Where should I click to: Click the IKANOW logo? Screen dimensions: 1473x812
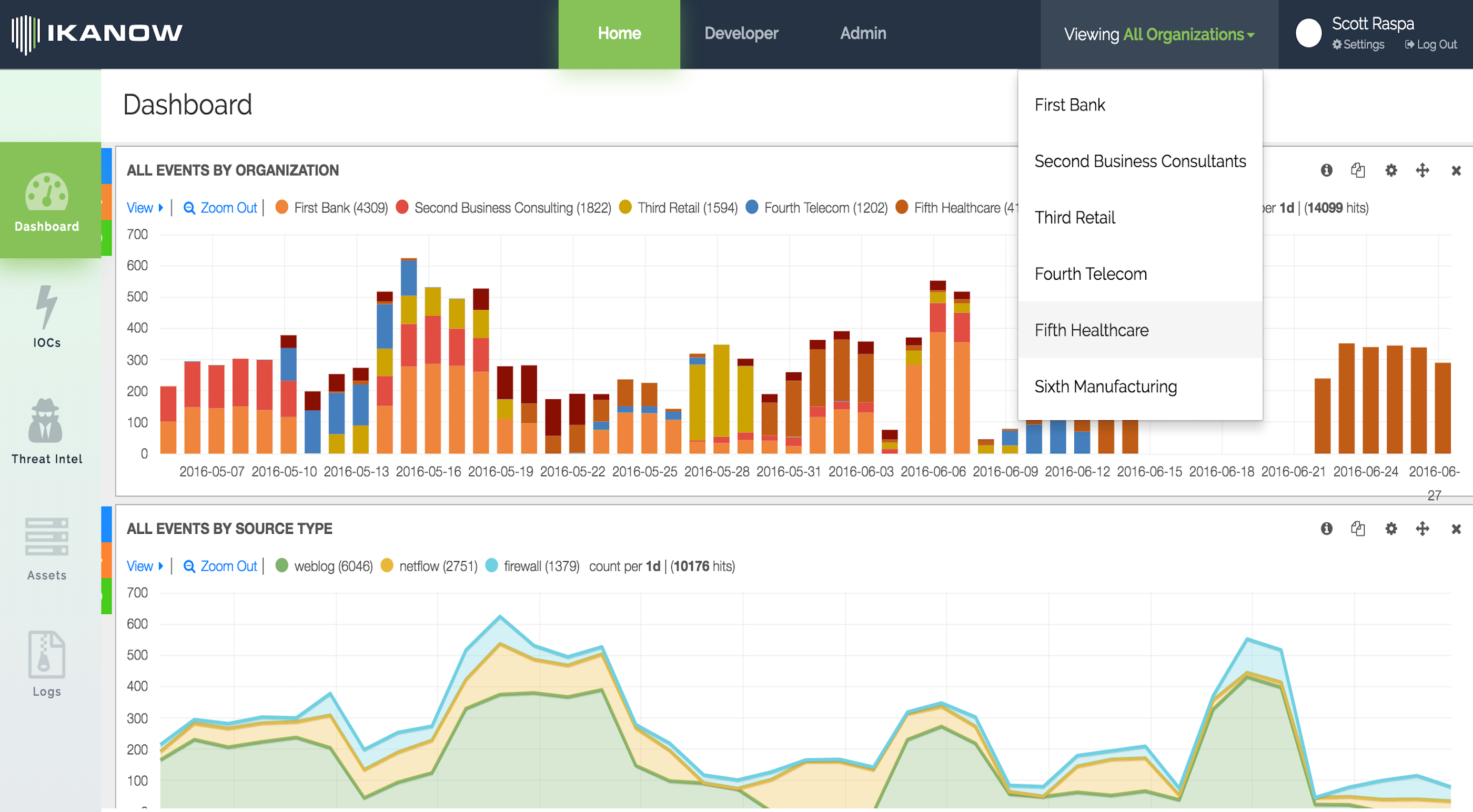click(97, 34)
